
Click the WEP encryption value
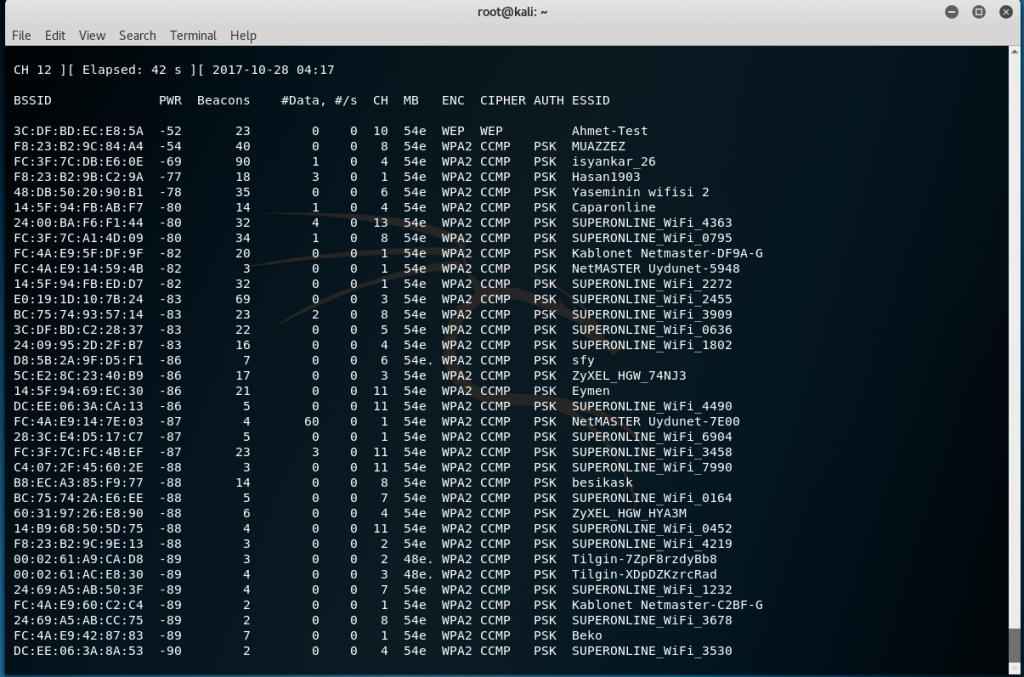pos(453,131)
